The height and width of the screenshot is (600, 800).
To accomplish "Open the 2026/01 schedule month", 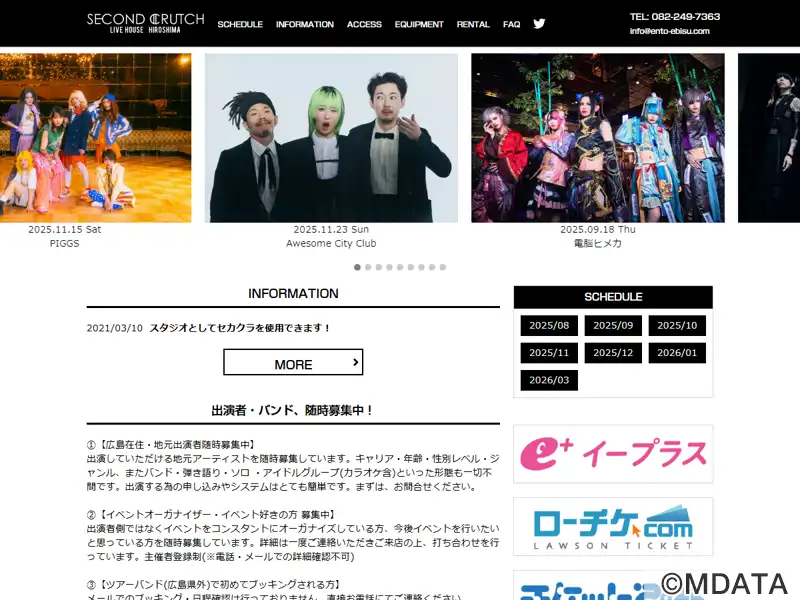I will 677,353.
